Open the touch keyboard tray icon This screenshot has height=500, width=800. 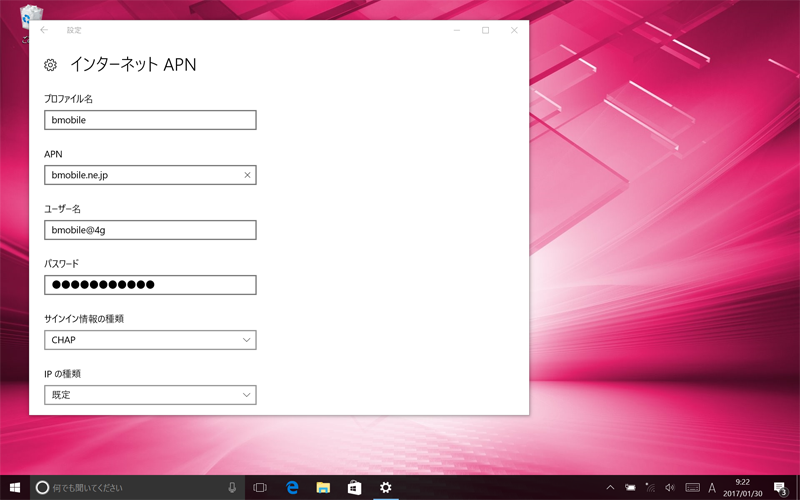click(x=692, y=488)
